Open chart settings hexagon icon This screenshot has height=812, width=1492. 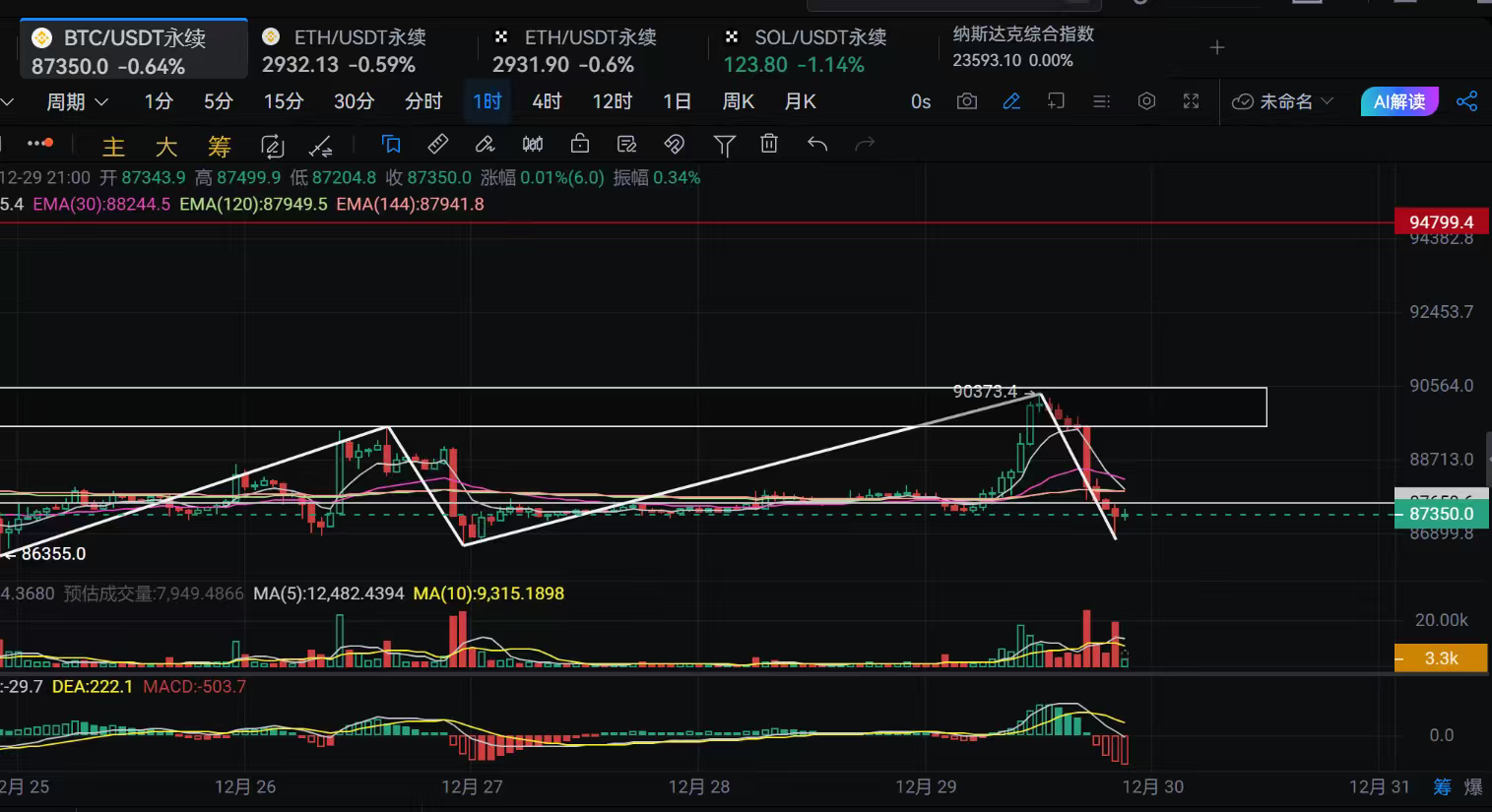pyautogui.click(x=1146, y=101)
